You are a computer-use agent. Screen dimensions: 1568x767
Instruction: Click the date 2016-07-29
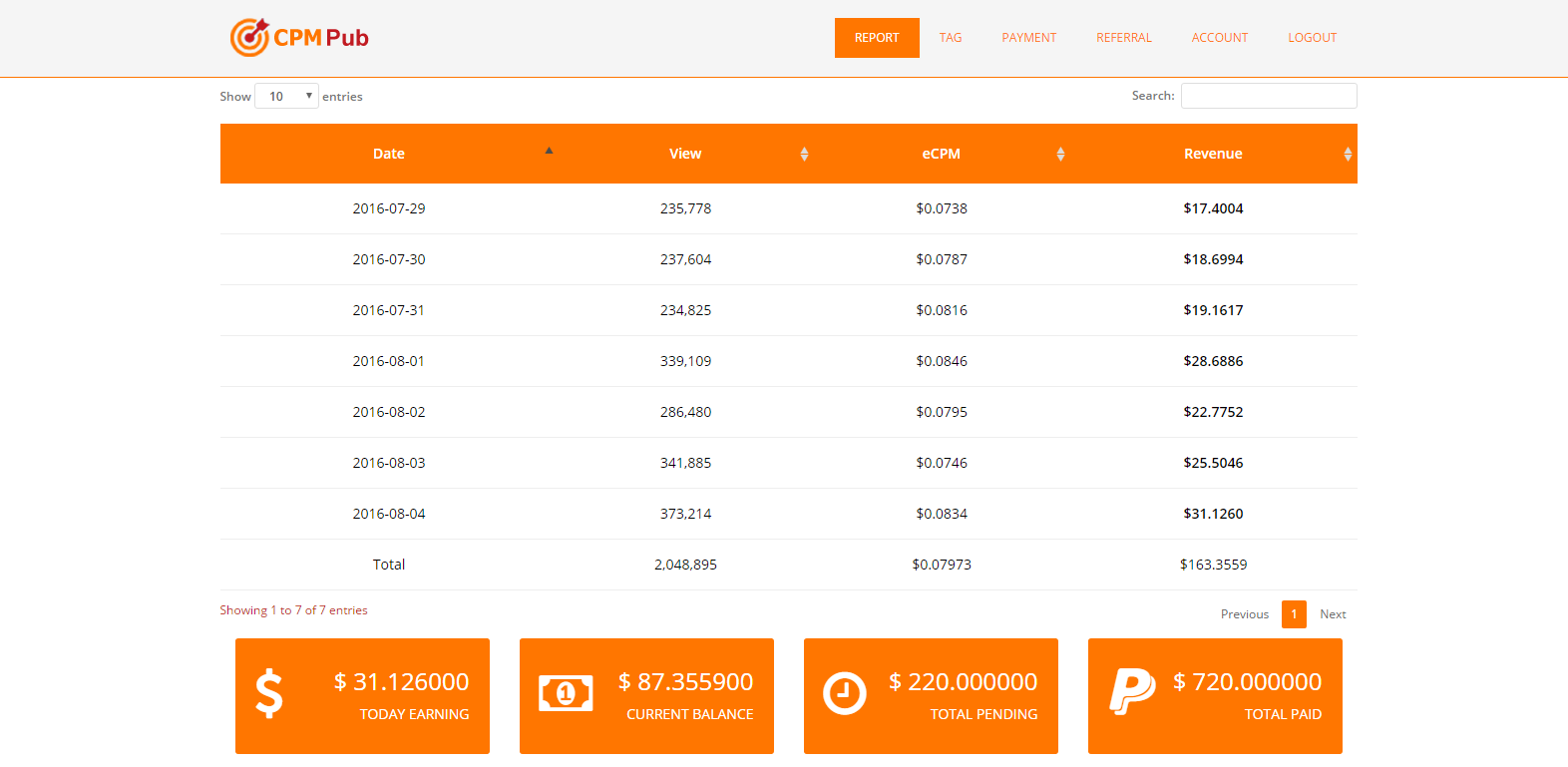tap(389, 208)
